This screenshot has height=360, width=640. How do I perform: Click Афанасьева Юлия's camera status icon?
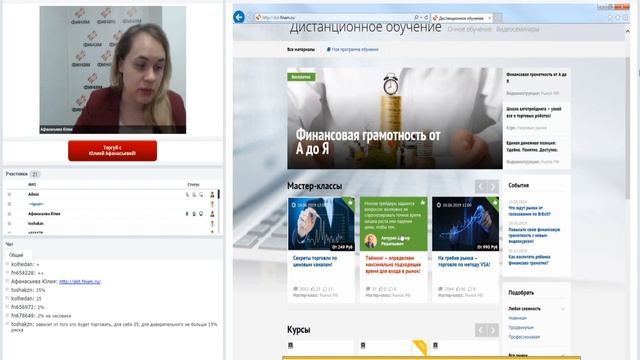(194, 214)
